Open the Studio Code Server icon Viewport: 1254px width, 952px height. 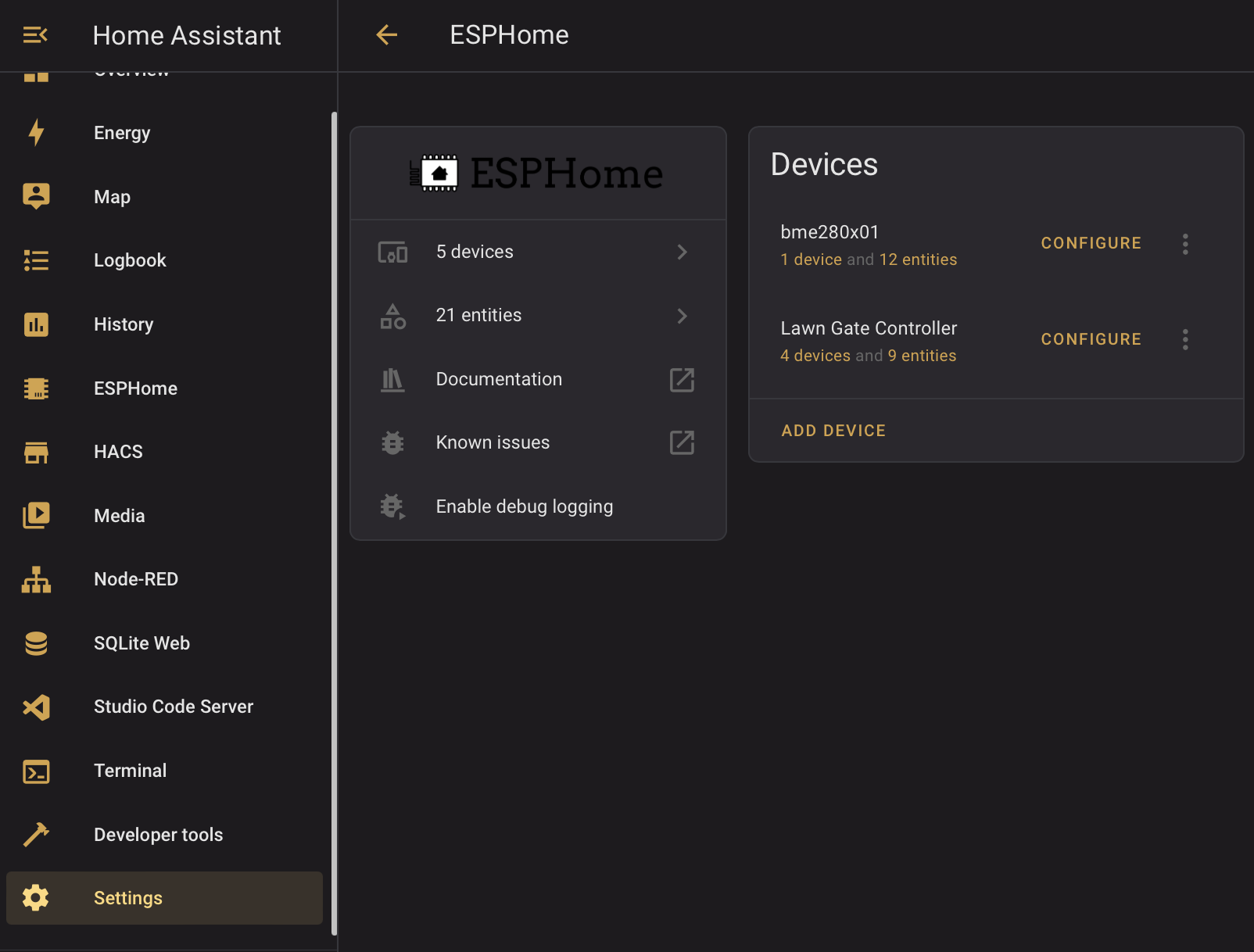(x=35, y=707)
